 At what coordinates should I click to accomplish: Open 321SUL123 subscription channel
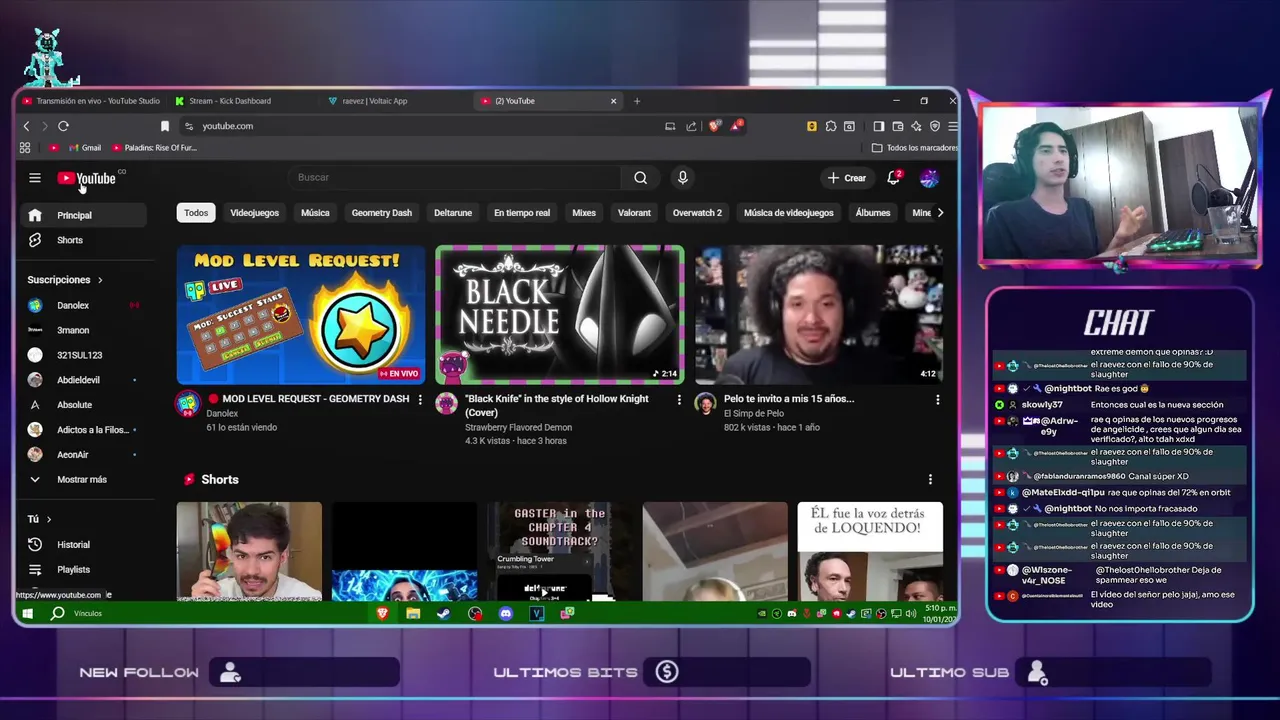(84, 355)
